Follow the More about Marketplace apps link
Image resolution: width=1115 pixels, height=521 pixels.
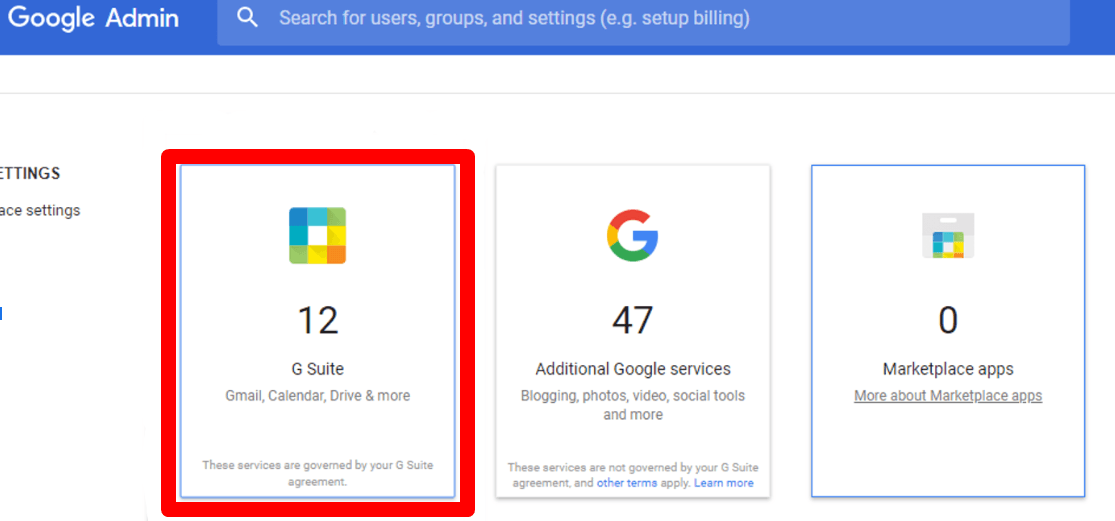coord(948,396)
